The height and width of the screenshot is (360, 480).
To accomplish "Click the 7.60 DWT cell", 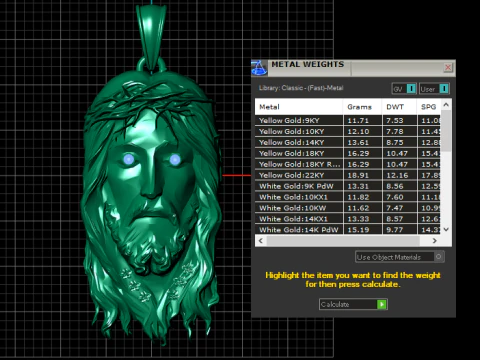I will (400, 197).
